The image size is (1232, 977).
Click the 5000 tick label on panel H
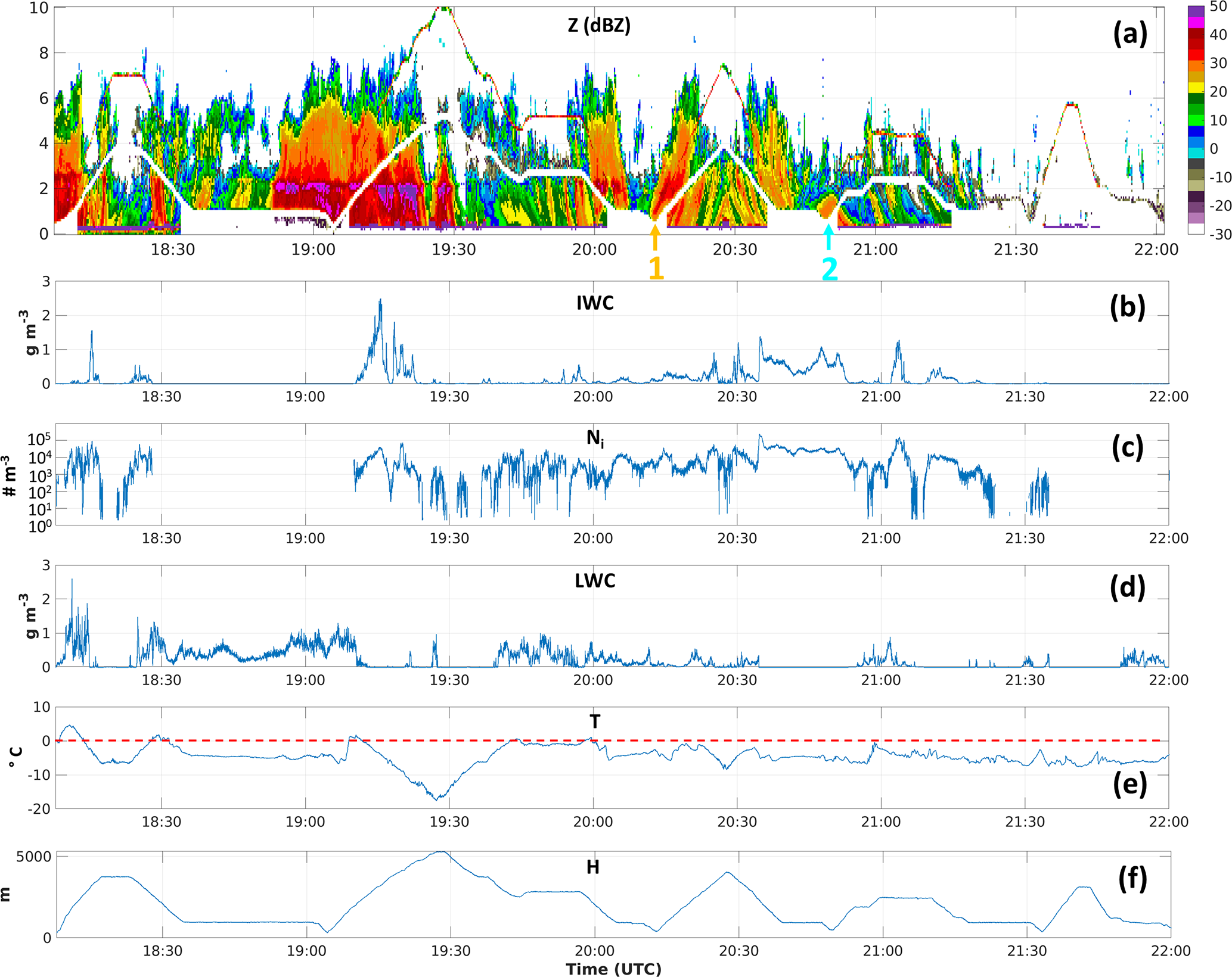point(33,857)
